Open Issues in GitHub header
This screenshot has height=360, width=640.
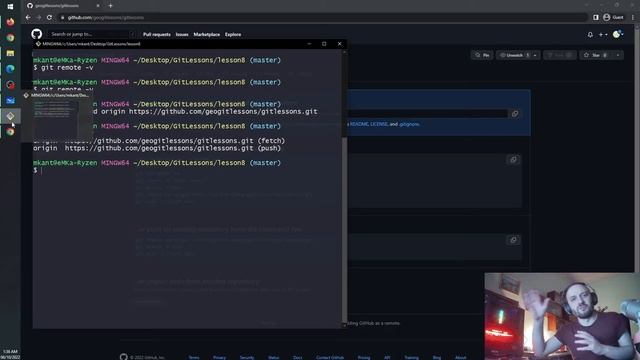pyautogui.click(x=182, y=35)
